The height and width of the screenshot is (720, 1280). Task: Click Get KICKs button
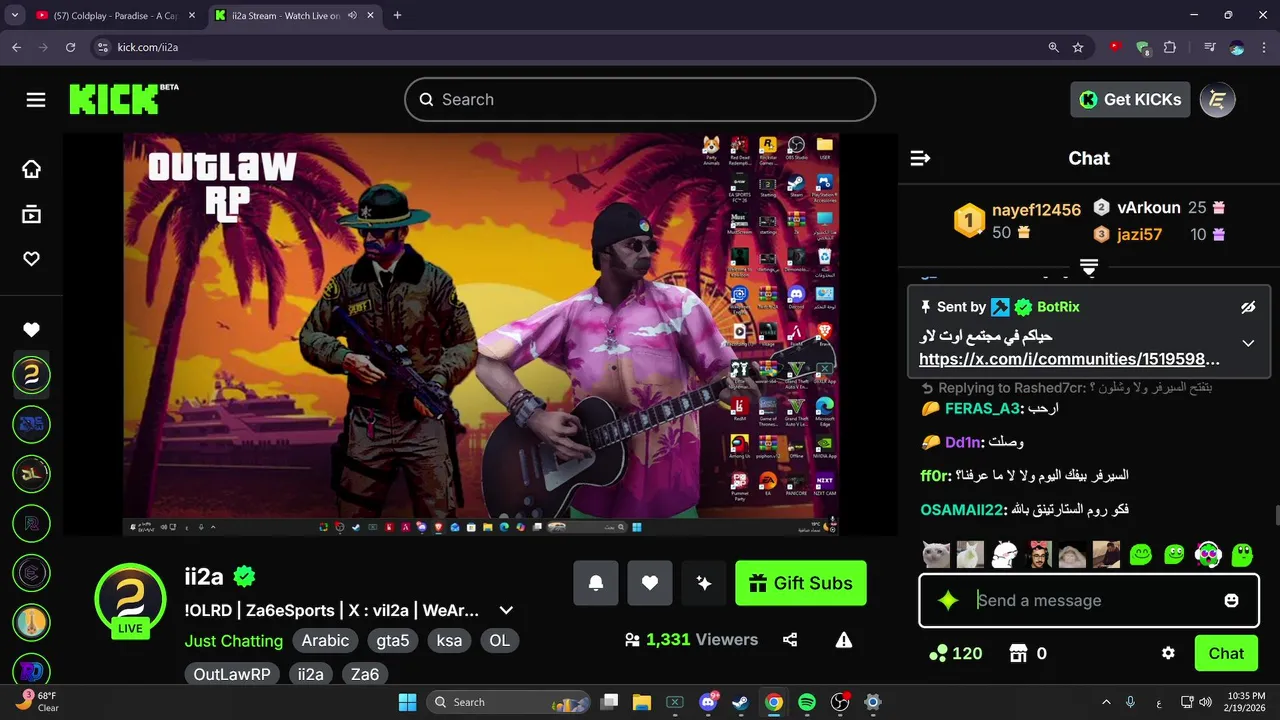tap(1130, 99)
